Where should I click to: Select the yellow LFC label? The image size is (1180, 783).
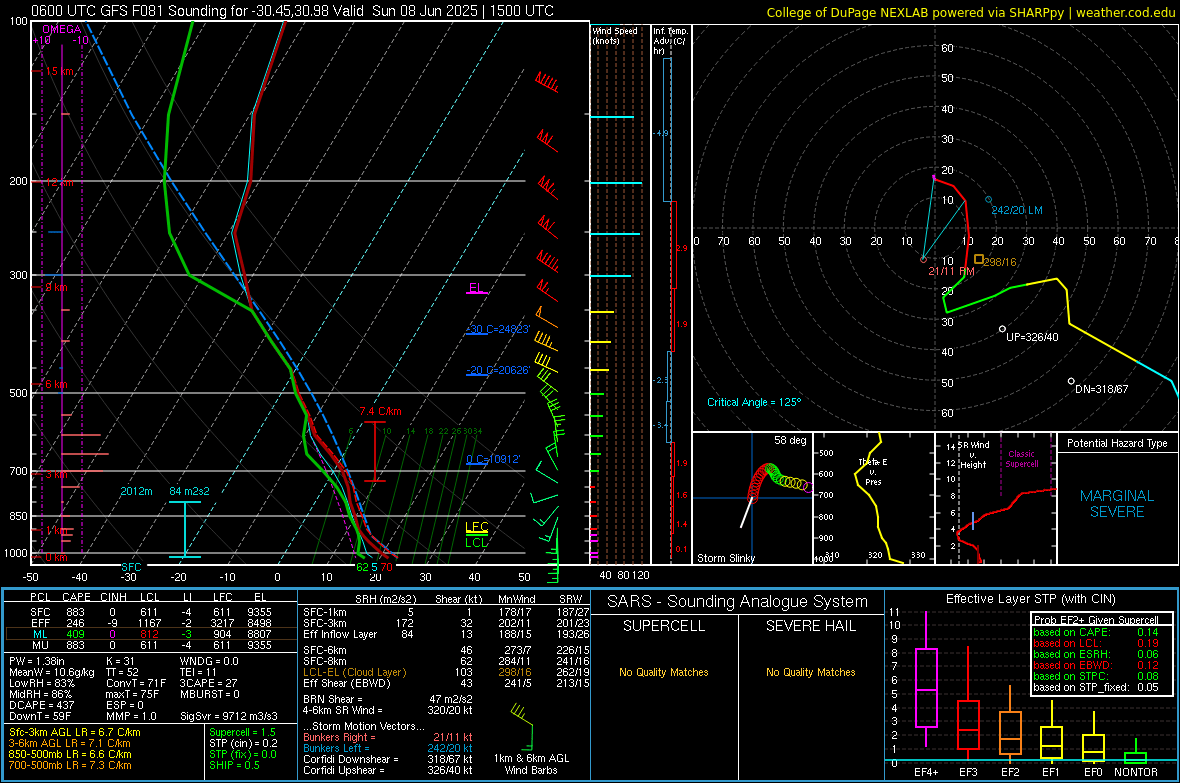point(476,527)
